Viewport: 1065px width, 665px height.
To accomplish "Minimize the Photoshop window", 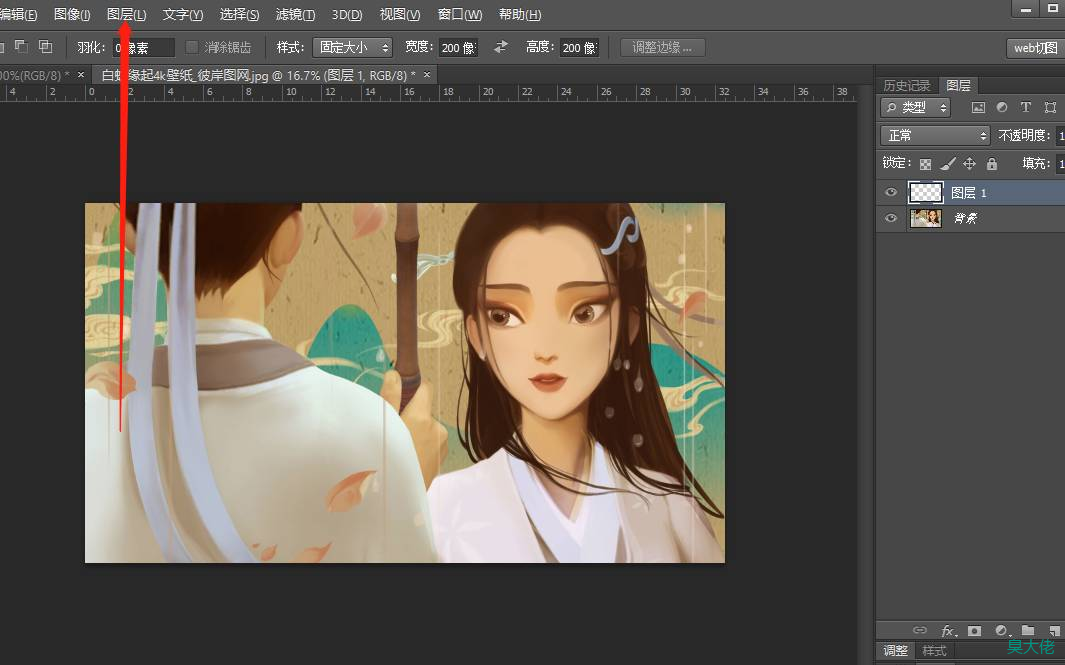I will [x=1026, y=9].
